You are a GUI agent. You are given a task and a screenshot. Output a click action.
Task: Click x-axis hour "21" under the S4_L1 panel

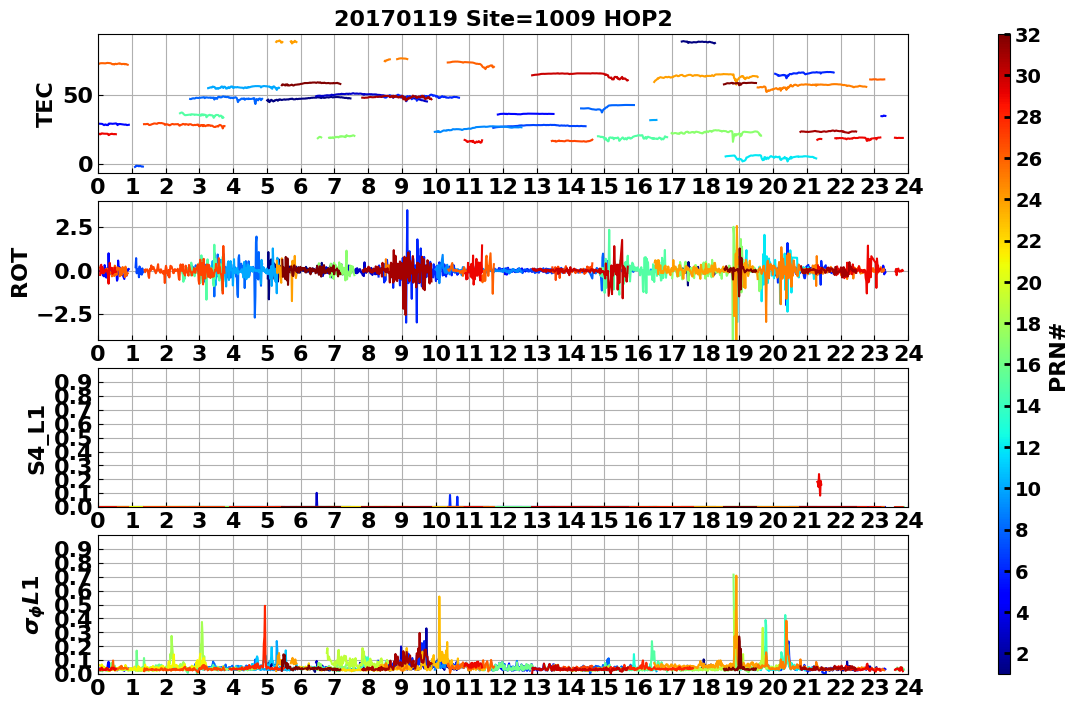(x=806, y=520)
